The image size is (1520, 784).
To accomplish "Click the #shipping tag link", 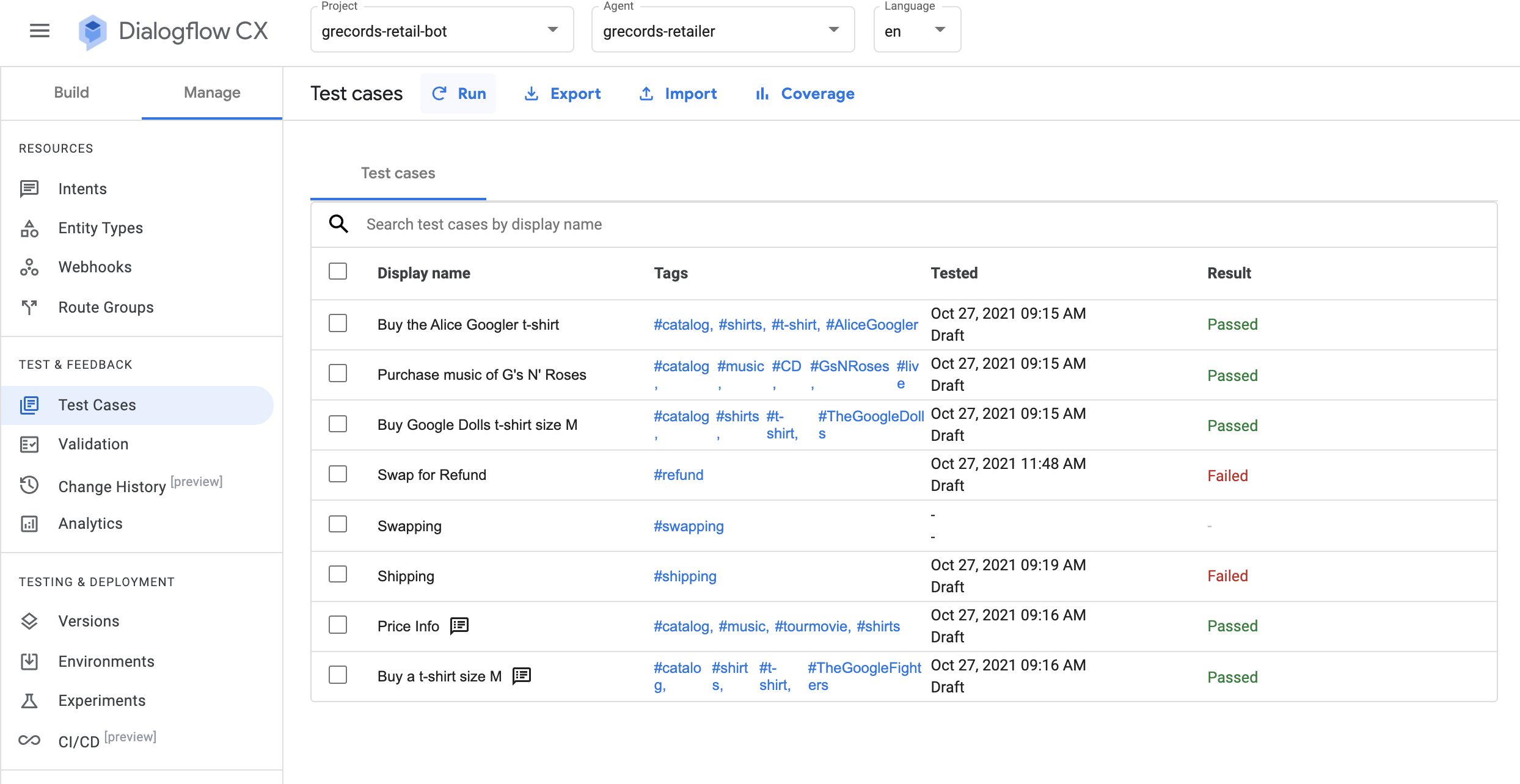I will pyautogui.click(x=684, y=576).
